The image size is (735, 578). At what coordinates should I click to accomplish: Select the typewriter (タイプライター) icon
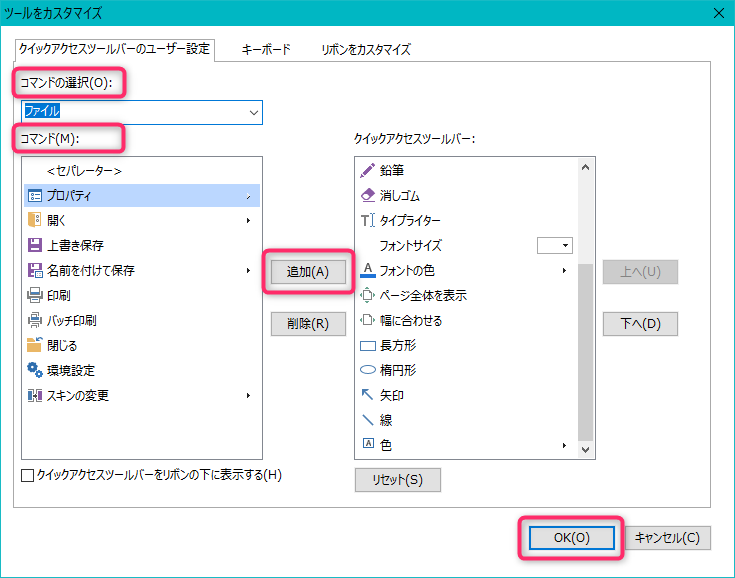coord(367,220)
